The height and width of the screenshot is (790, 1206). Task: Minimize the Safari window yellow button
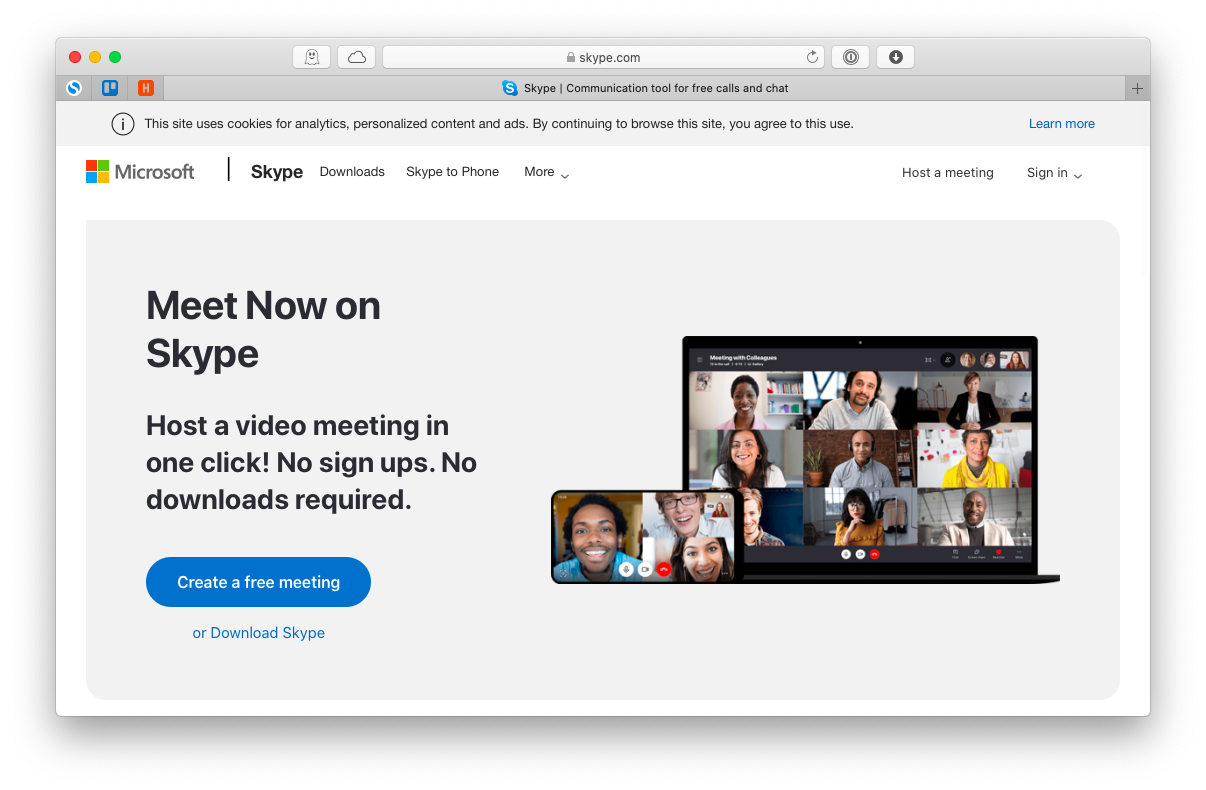[x=95, y=57]
